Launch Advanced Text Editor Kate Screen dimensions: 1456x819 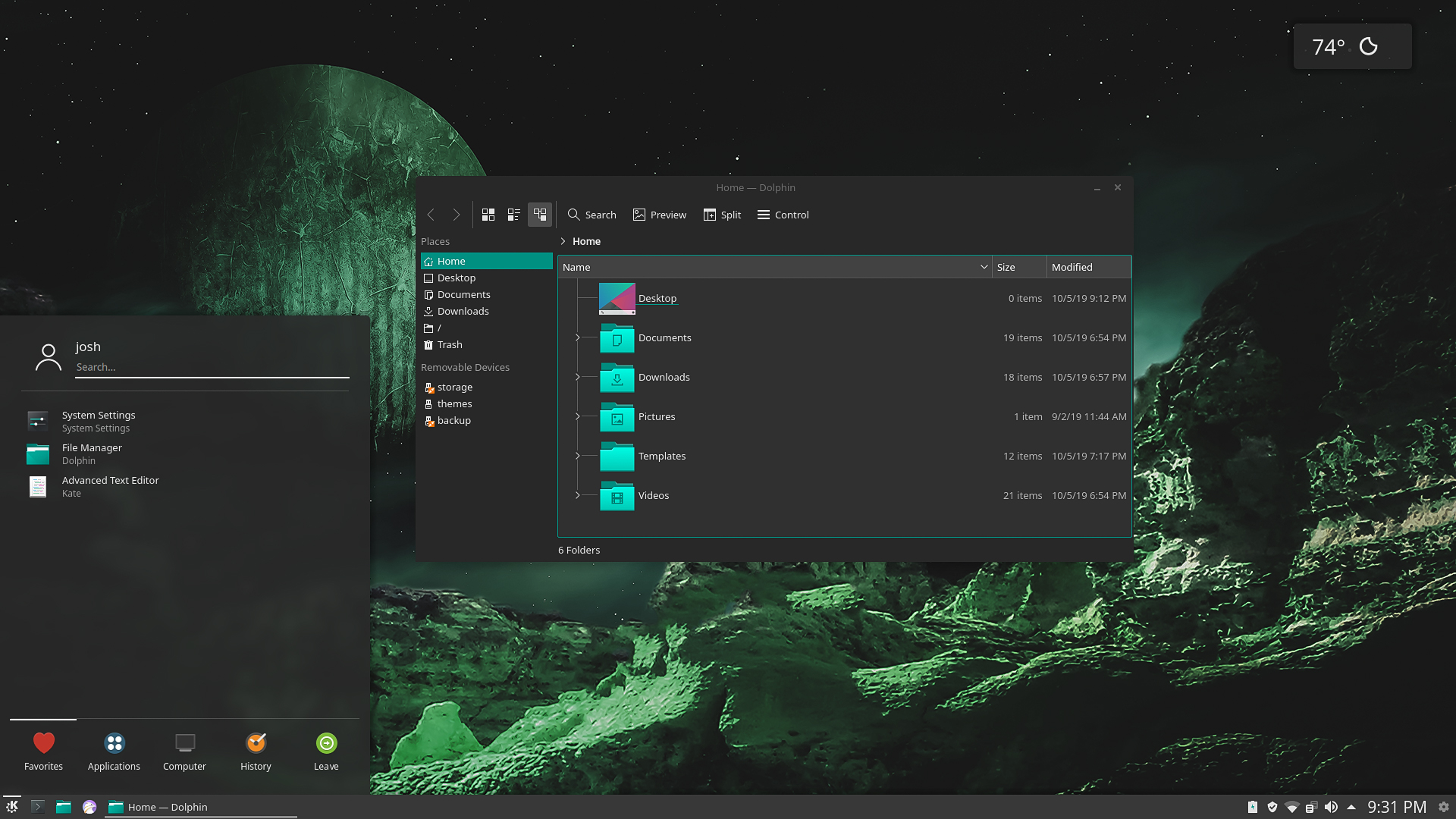click(x=186, y=487)
